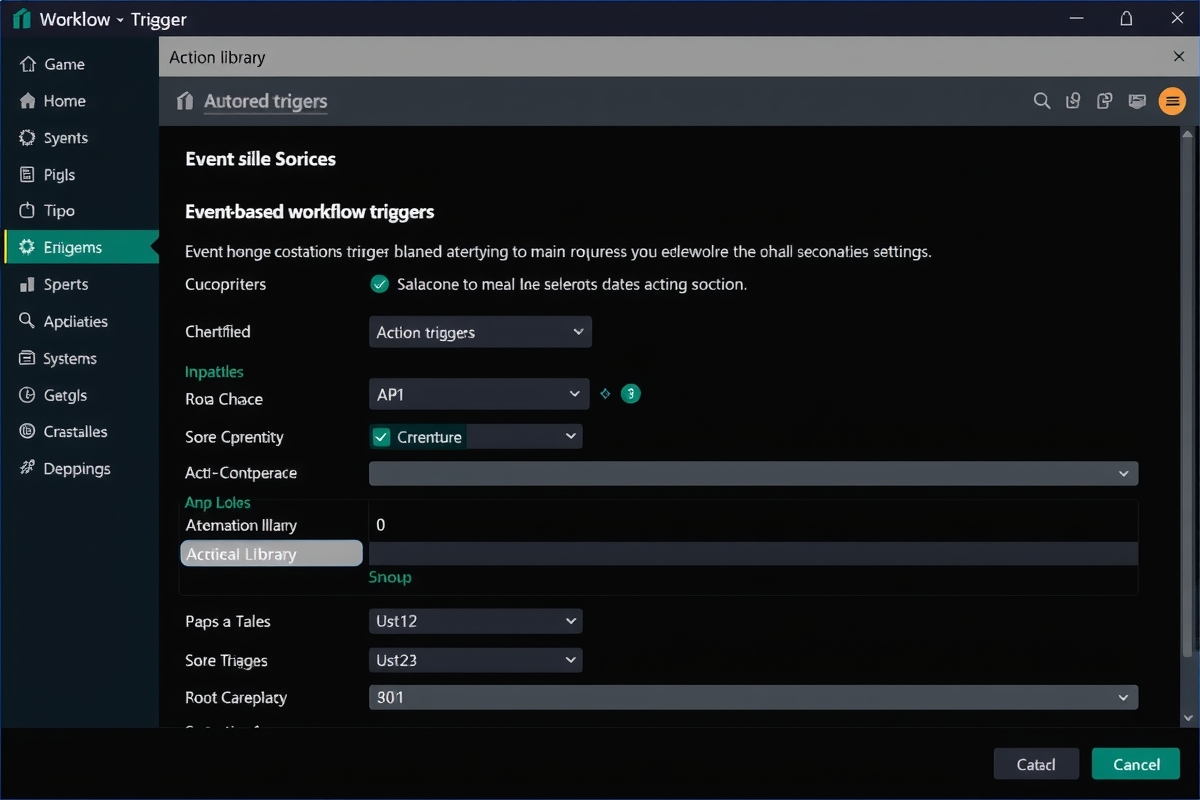Open the Root Careplacy 301 dropdown
The width and height of the screenshot is (1200, 800).
tap(753, 697)
